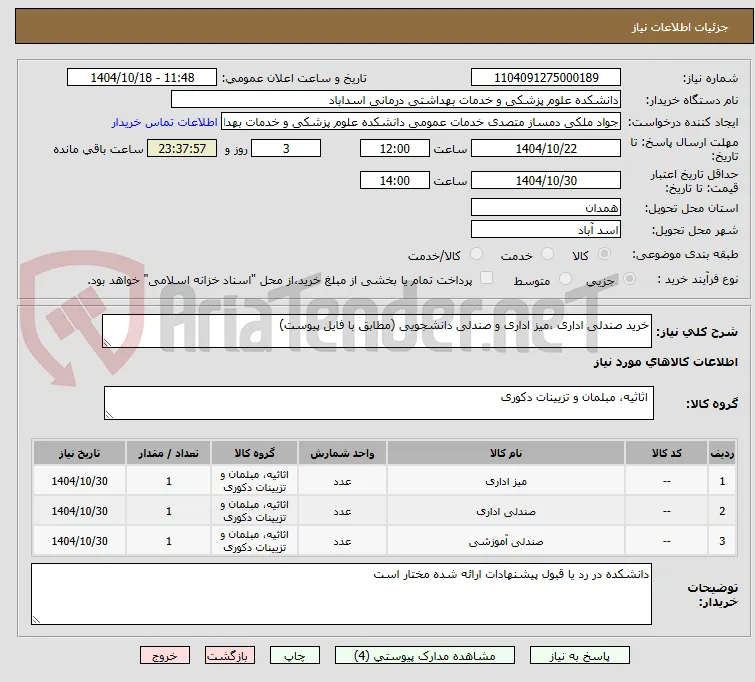Click the remaining days field showing 3
The image size is (755, 682).
pyautogui.click(x=286, y=148)
